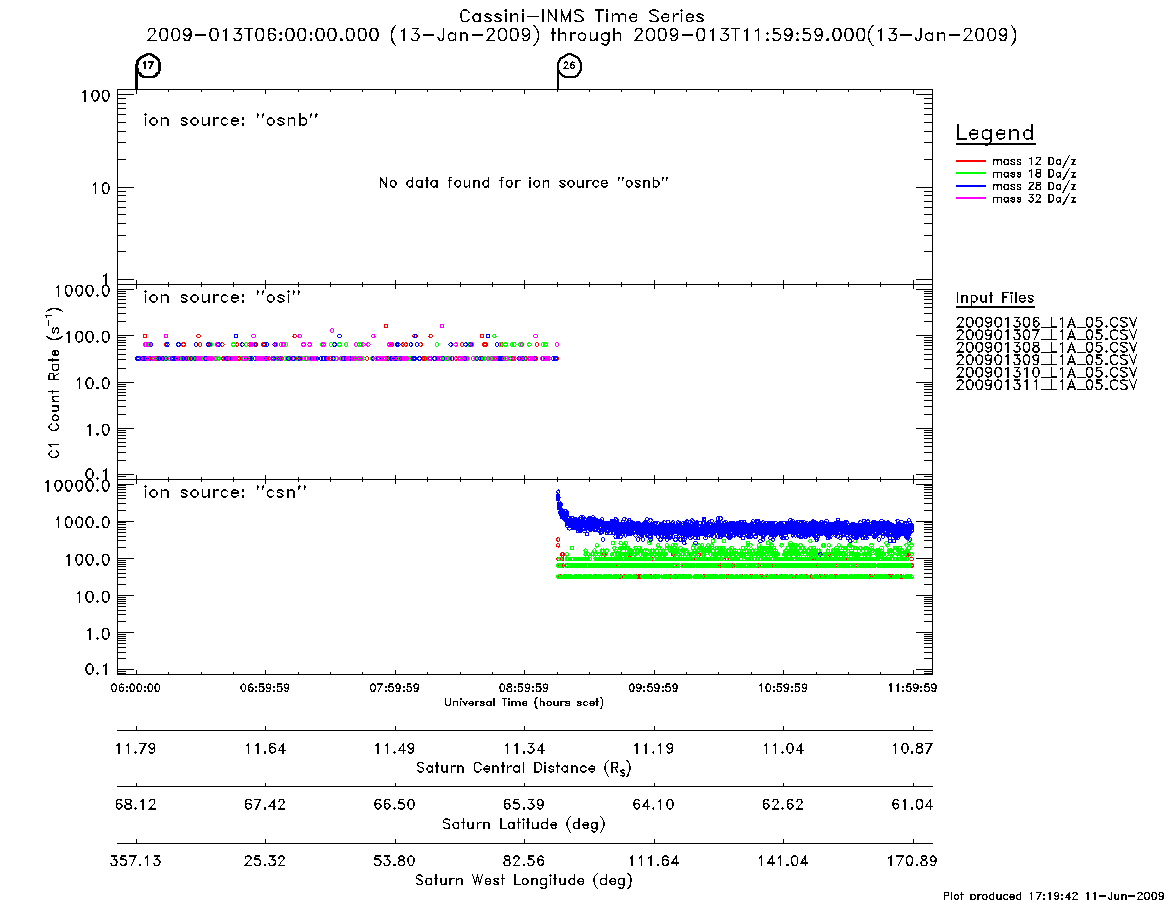1165x900 pixels.
Task: Click the 11:59:59 time tick label
Action: point(912,688)
